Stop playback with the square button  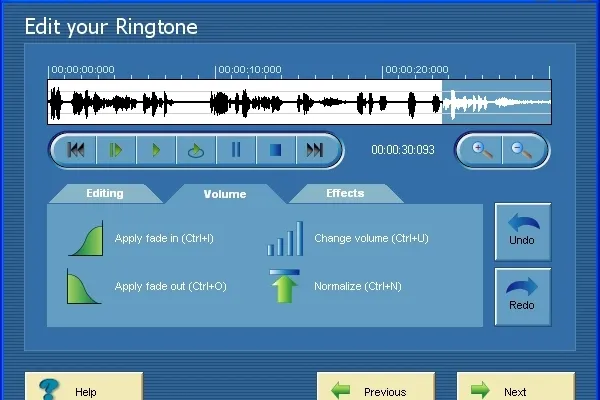[276, 150]
